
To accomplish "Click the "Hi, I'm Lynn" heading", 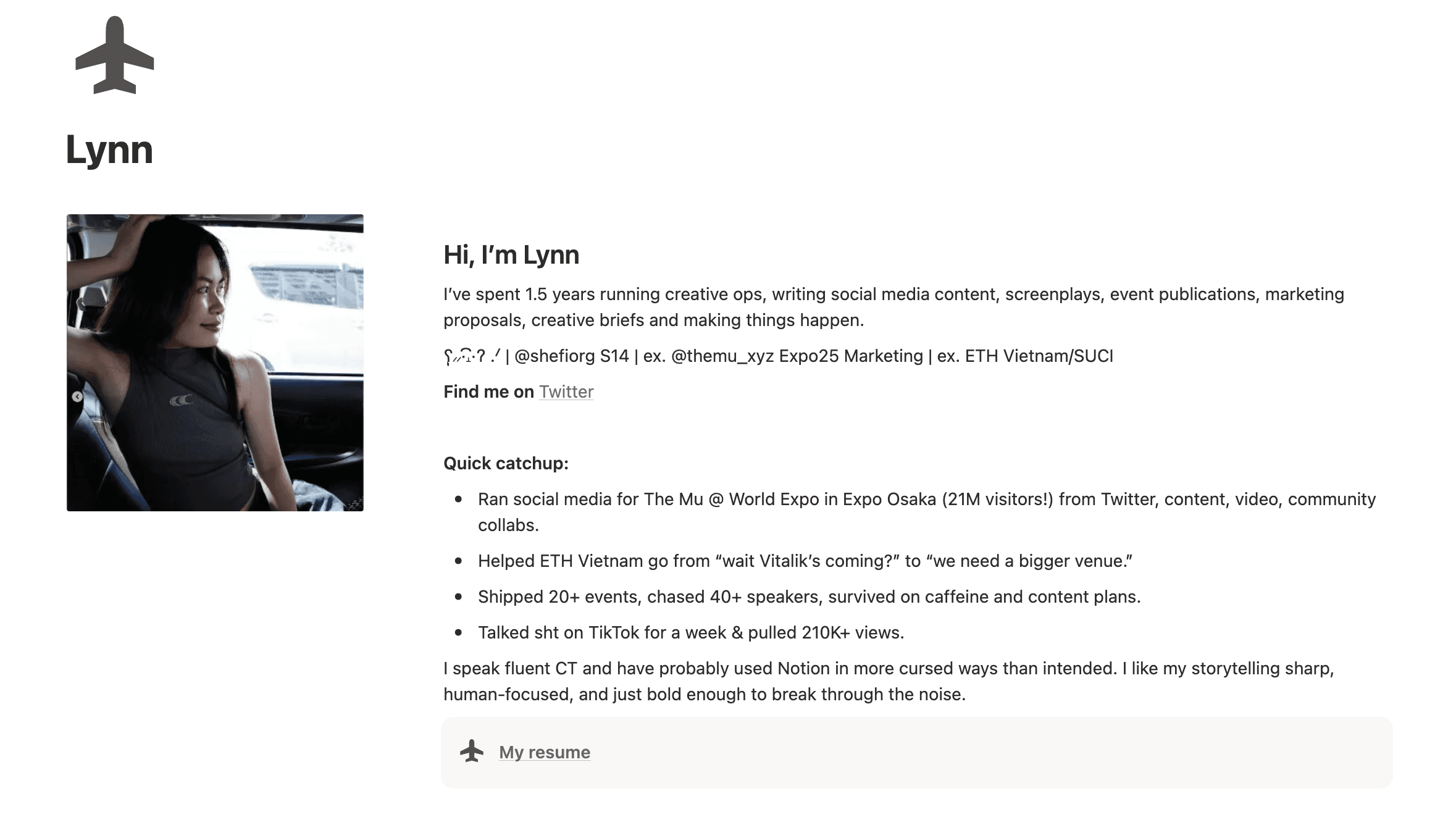I will click(511, 255).
